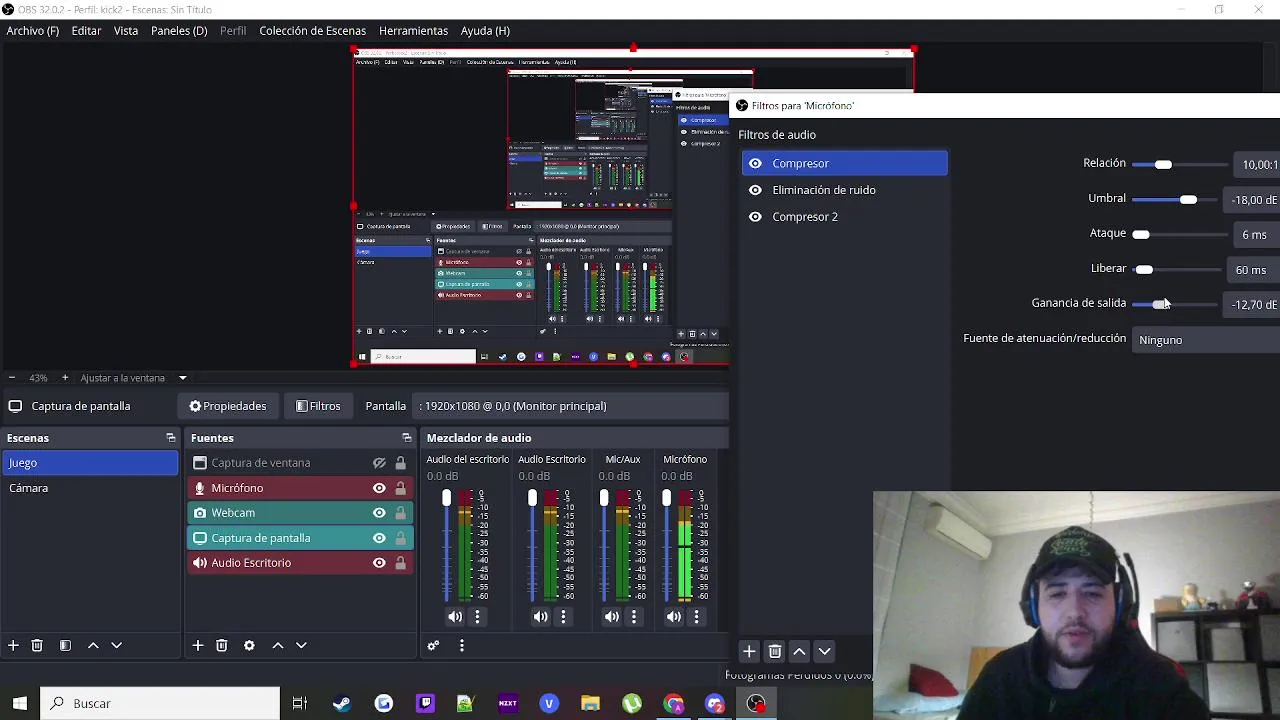
Task: Click the Windows Buscar search box
Action: 160,704
